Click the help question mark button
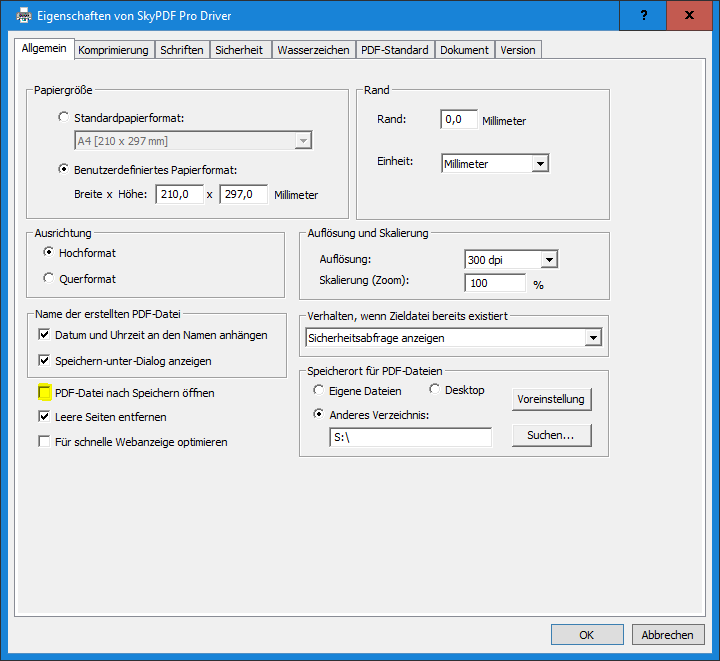The image size is (720, 661). (x=643, y=15)
